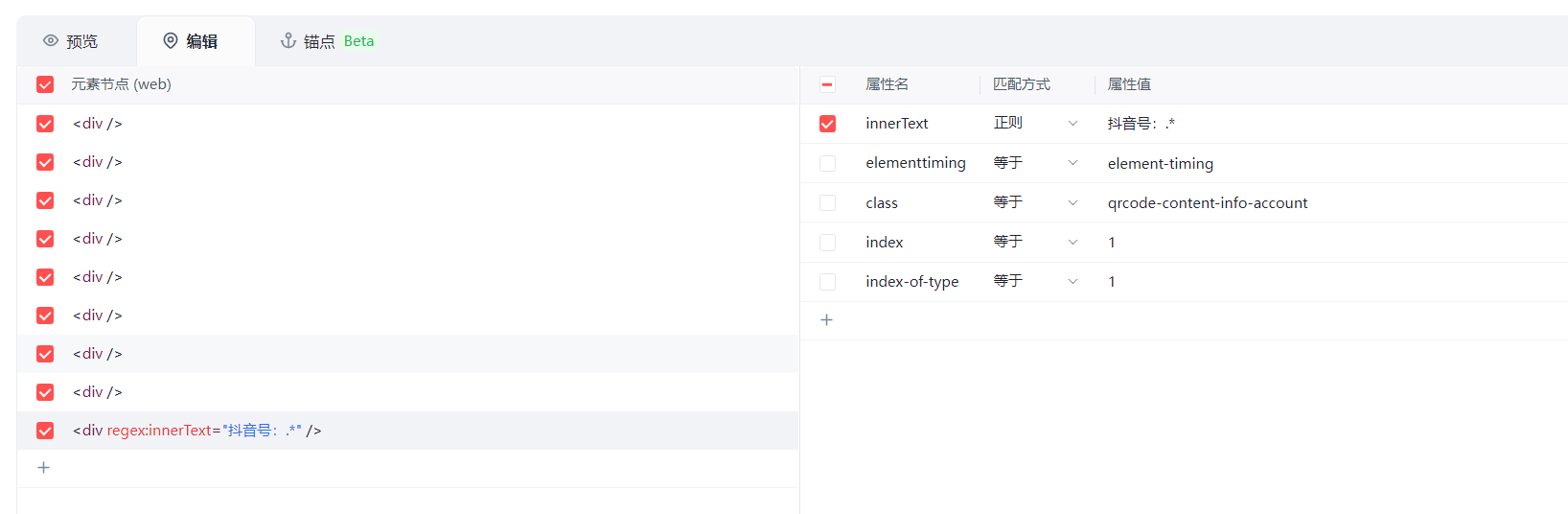
Task: Add a new element node with plus icon
Action: 43,468
